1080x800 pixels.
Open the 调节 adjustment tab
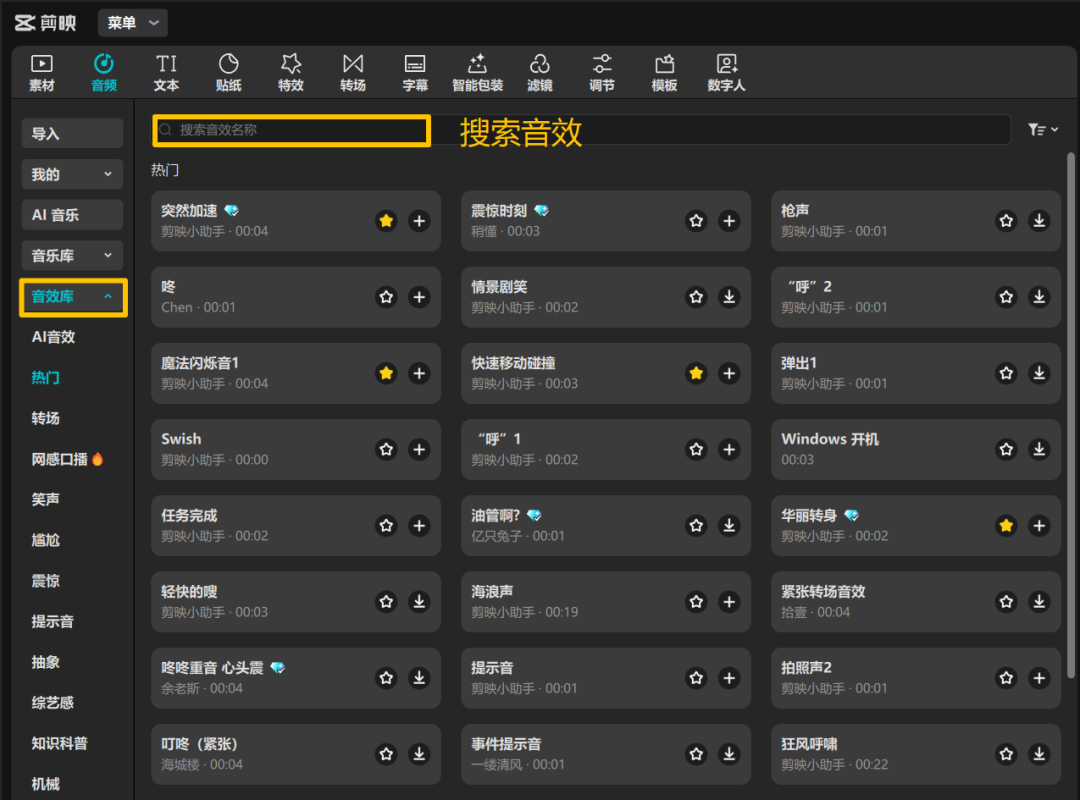(x=602, y=72)
